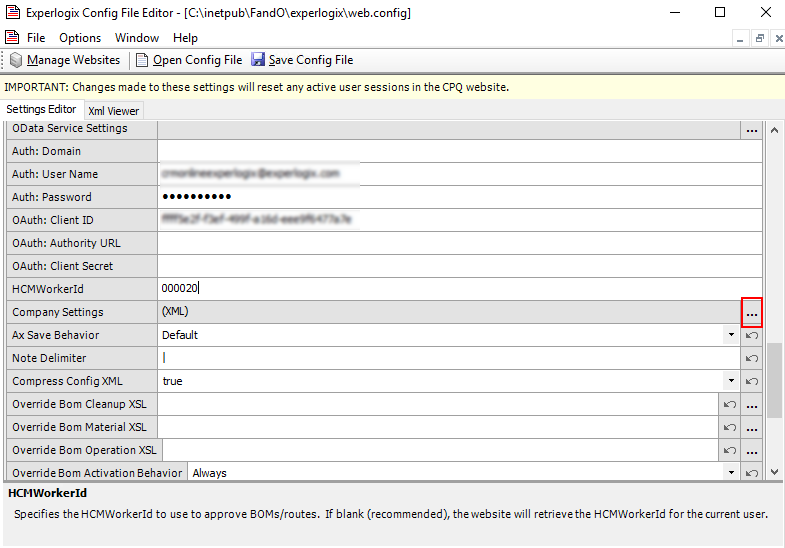This screenshot has height=548, width=785.
Task: Restore down the inner document window
Action: pyautogui.click(x=759, y=39)
